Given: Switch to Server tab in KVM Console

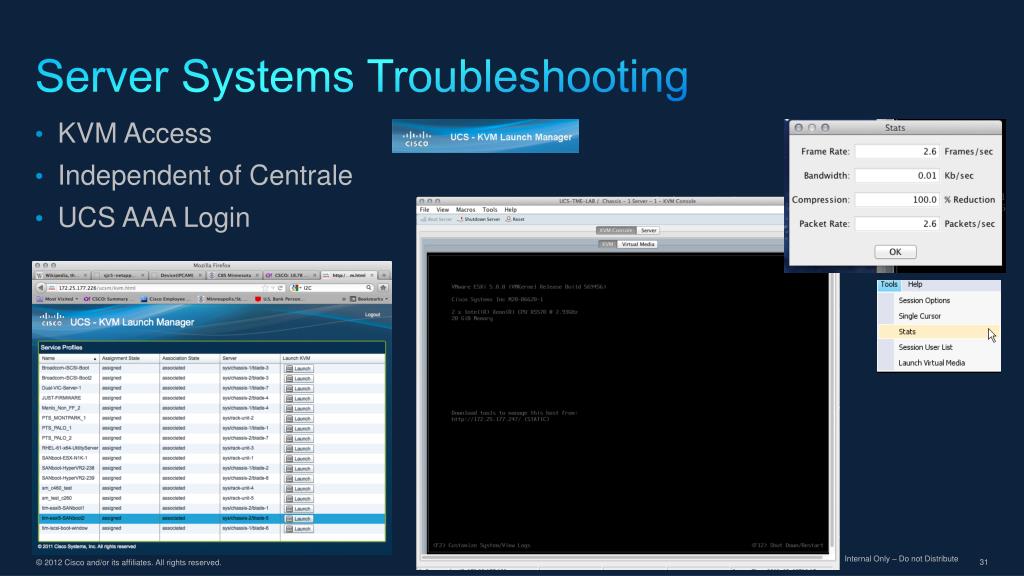Looking at the screenshot, I should click(648, 231).
